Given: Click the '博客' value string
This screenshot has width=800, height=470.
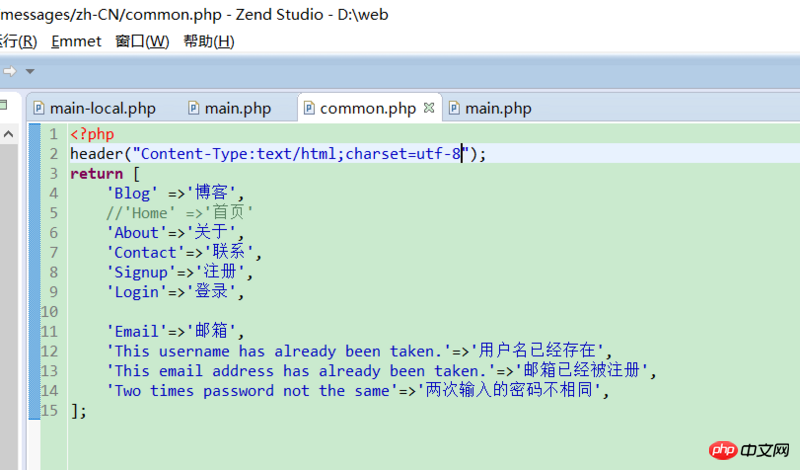Looking at the screenshot, I should click(211, 193).
